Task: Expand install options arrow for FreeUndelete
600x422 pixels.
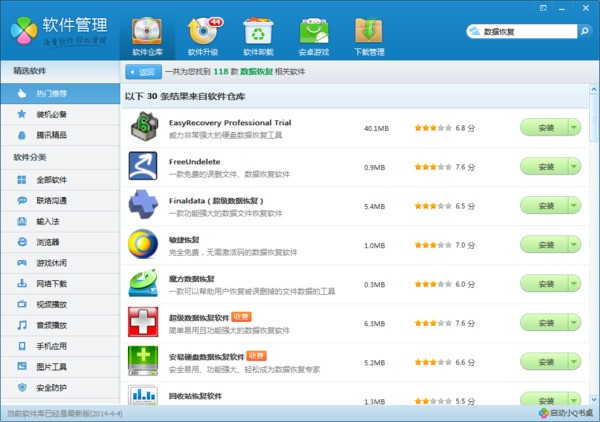Action: [574, 167]
